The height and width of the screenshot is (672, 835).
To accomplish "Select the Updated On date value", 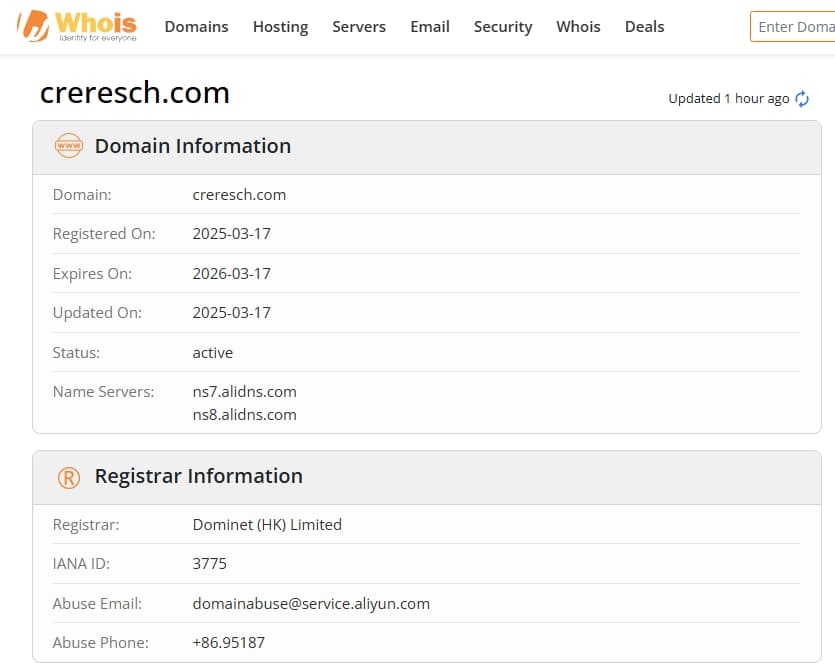I will coord(232,313).
